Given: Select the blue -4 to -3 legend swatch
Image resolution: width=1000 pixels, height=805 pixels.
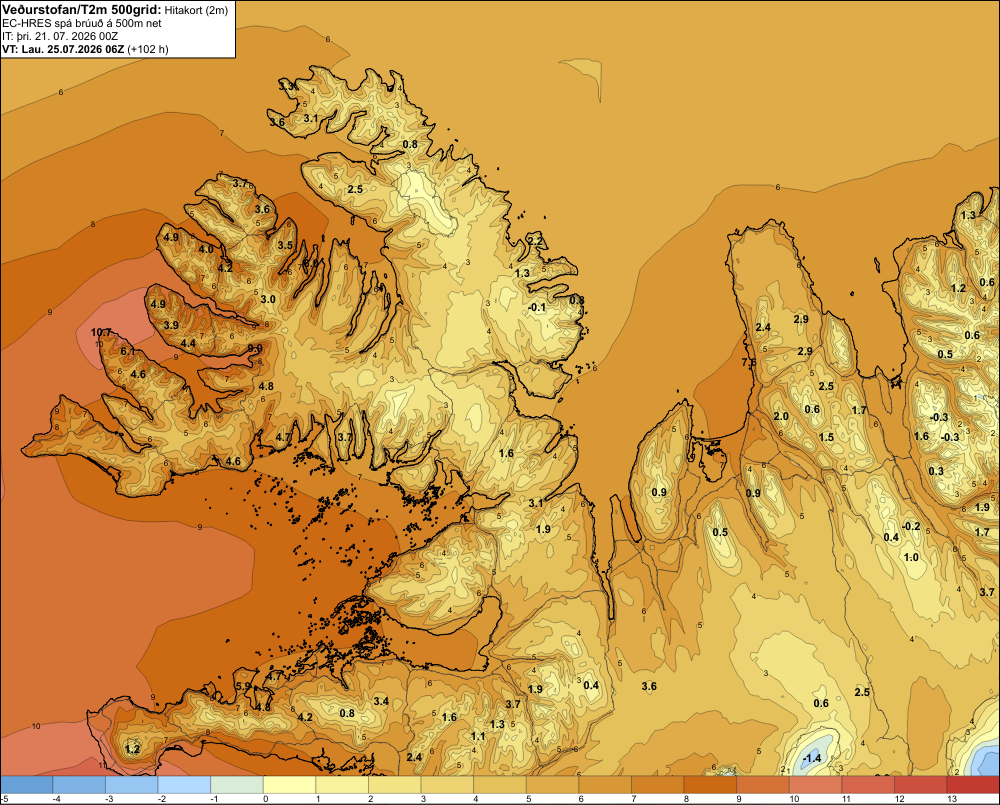Looking at the screenshot, I should click(x=79, y=785).
